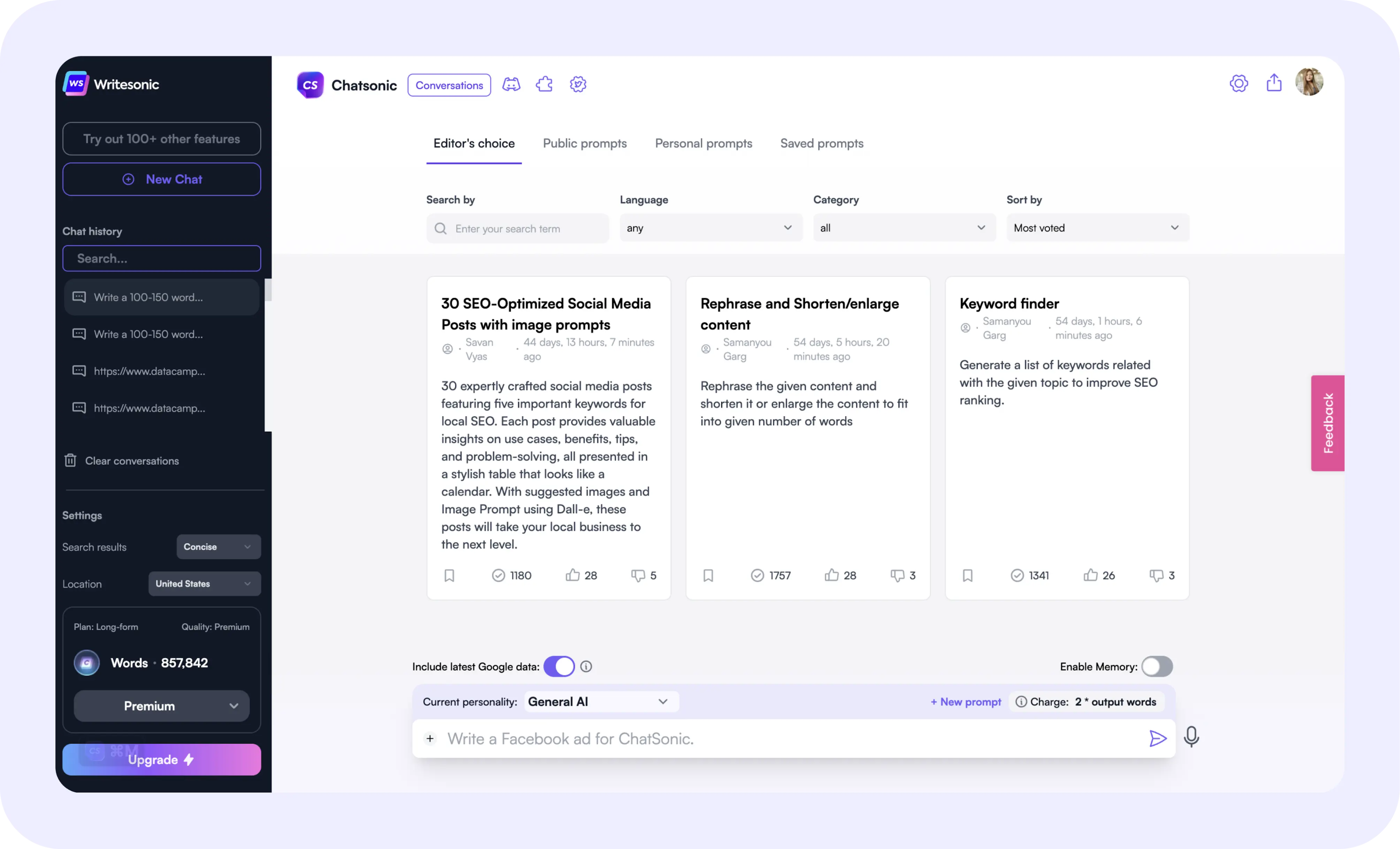
Task: Click the trash icon for Clear conversations
Action: [x=70, y=460]
